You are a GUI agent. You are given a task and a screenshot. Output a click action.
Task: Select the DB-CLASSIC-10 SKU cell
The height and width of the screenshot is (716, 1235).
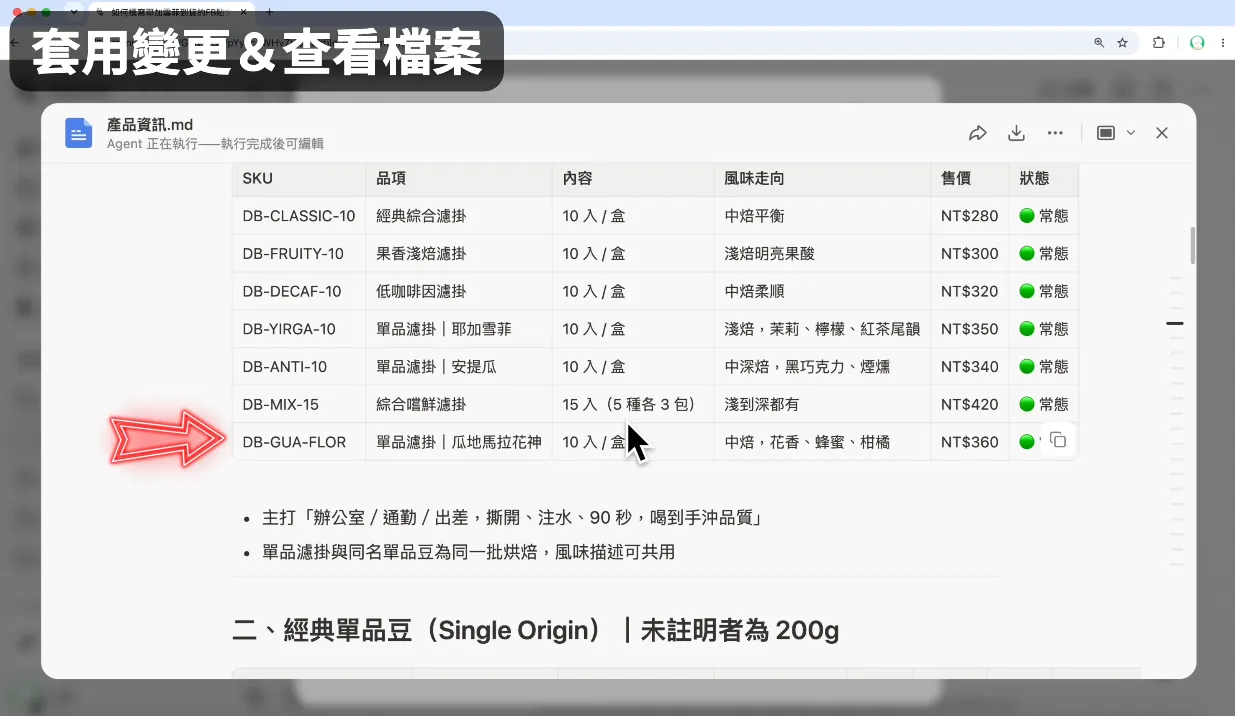coord(299,216)
